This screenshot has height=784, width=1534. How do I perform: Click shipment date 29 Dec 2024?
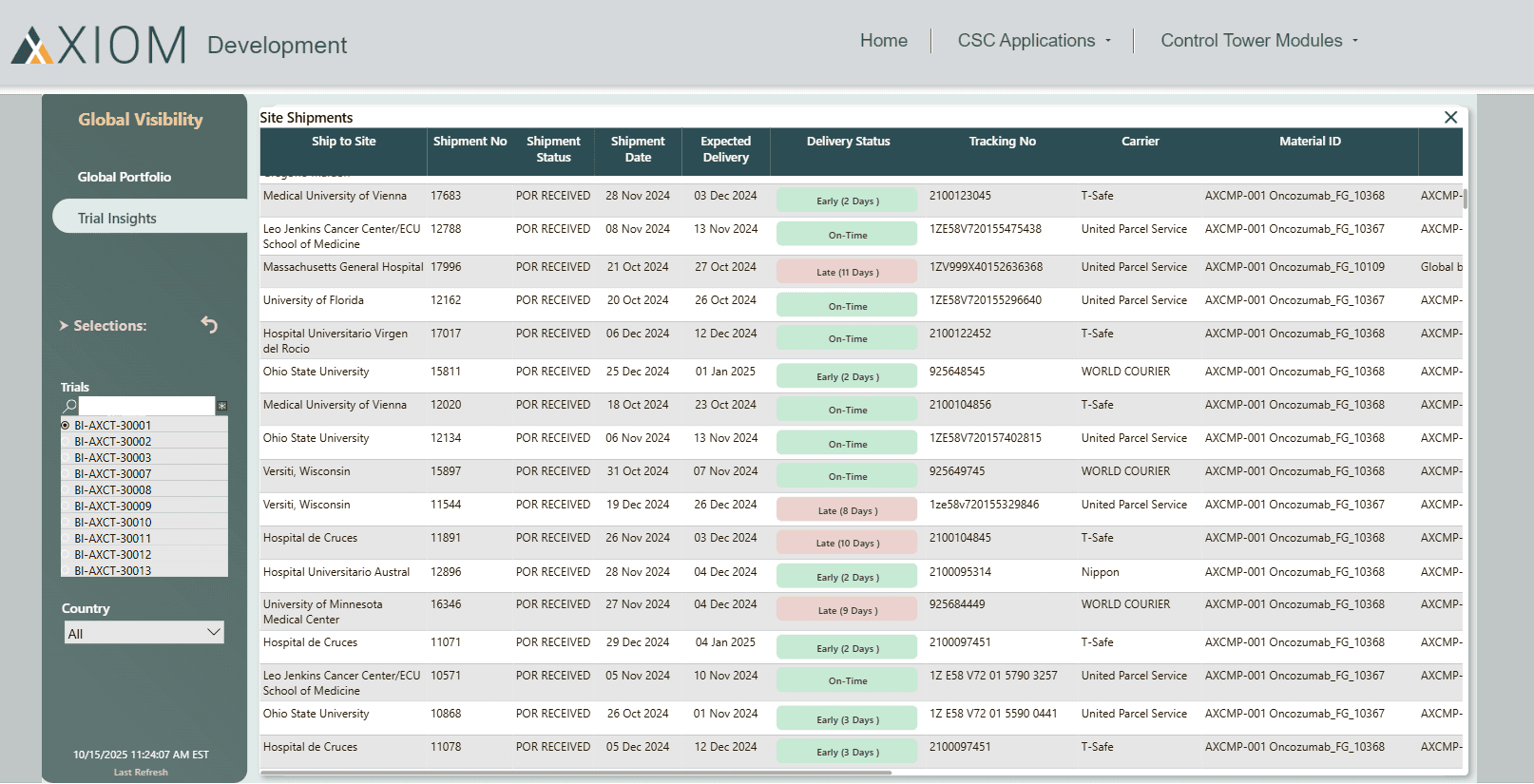tap(638, 642)
